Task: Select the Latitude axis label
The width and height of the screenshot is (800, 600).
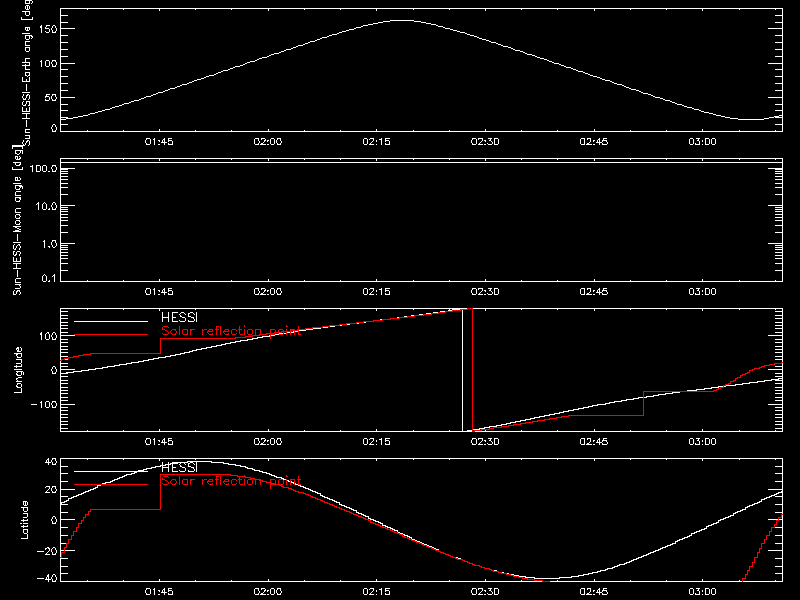Action: coord(24,520)
